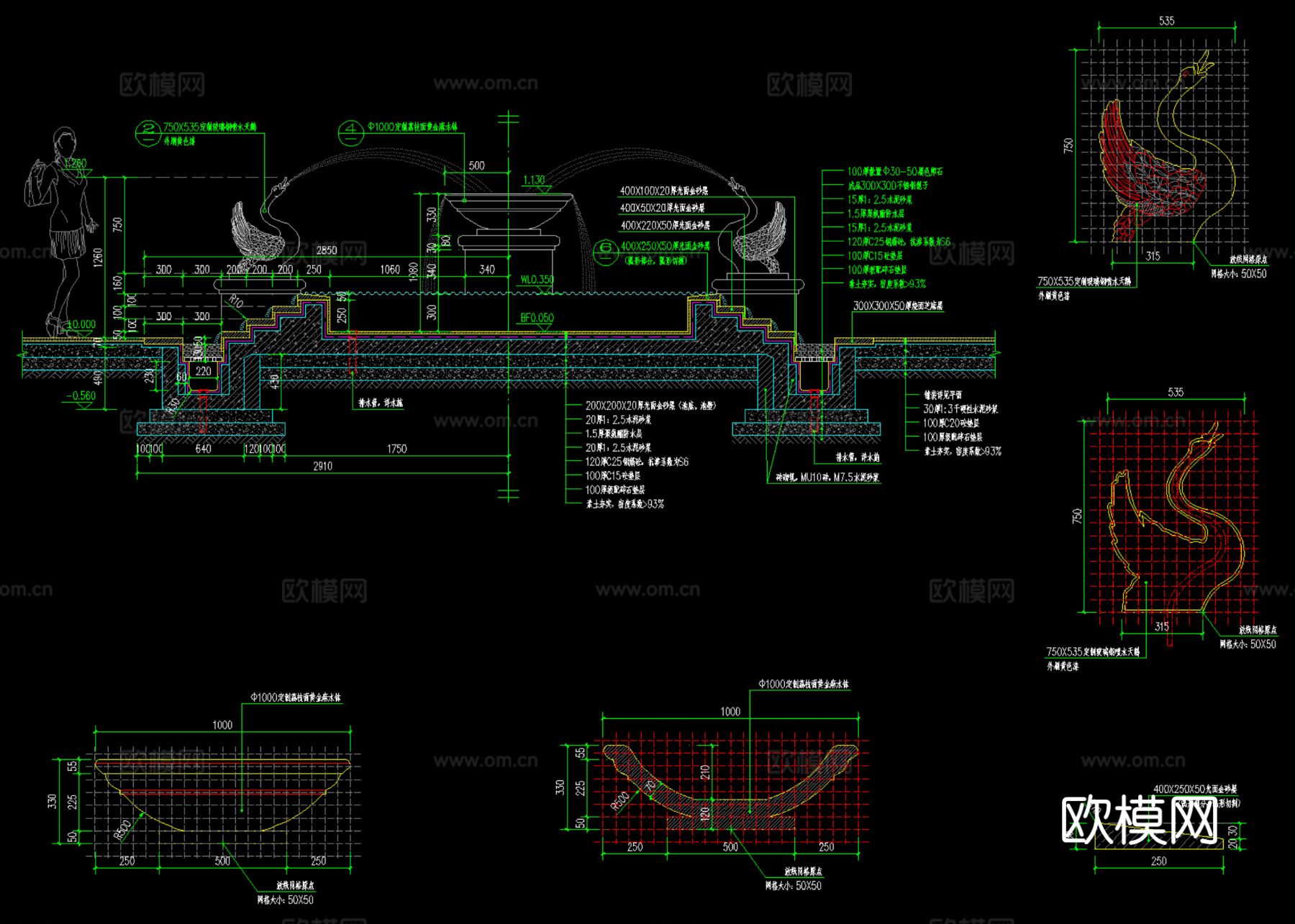Click the Φ30-50 pebble layer note
Image resolution: width=1295 pixels, height=924 pixels.
(x=895, y=172)
